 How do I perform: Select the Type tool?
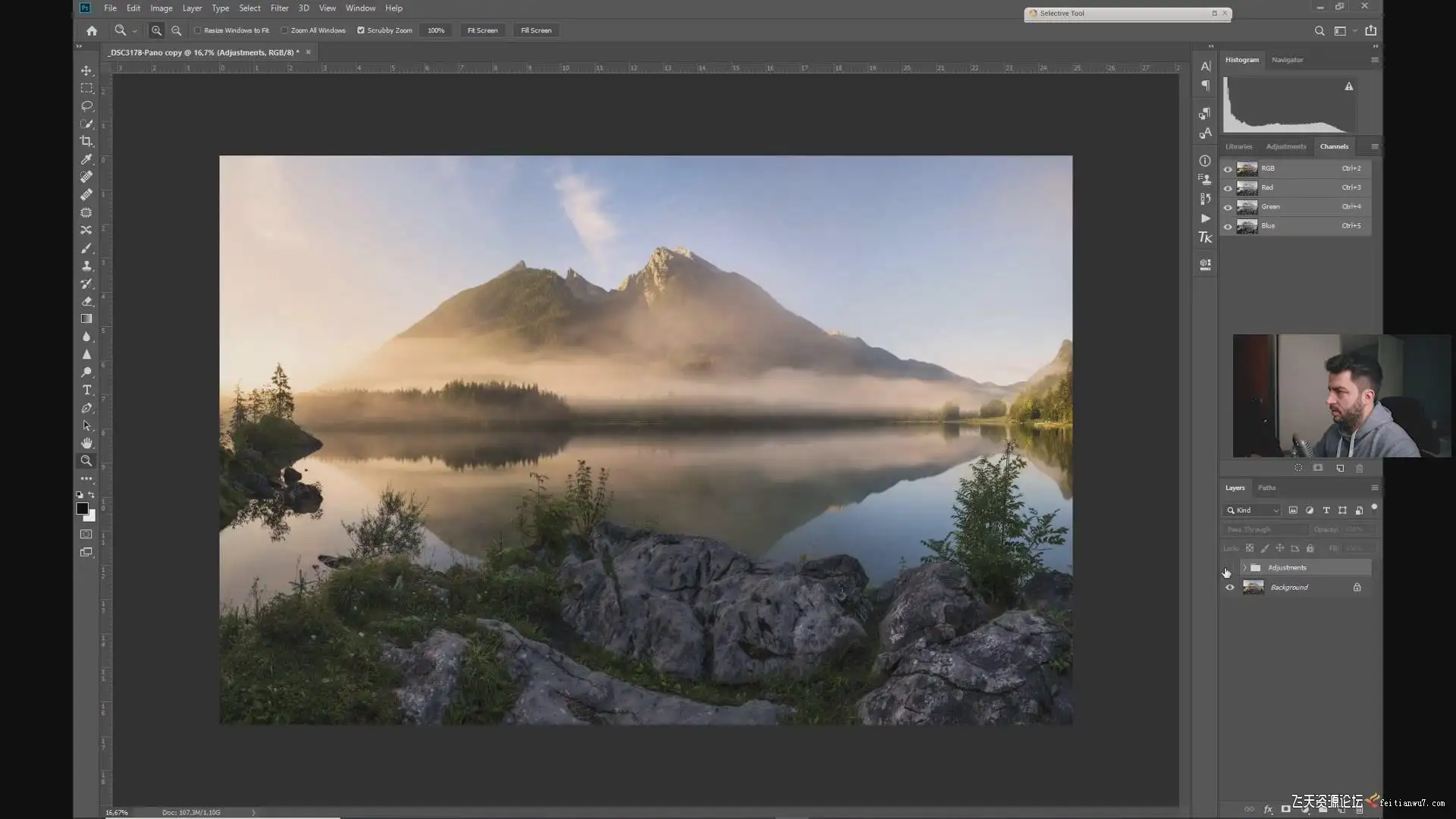tap(86, 390)
